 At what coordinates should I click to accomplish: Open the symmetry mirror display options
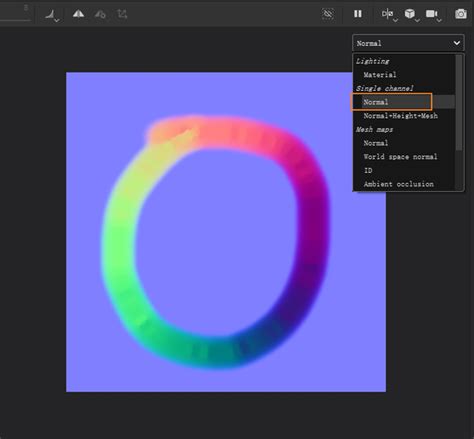click(388, 14)
